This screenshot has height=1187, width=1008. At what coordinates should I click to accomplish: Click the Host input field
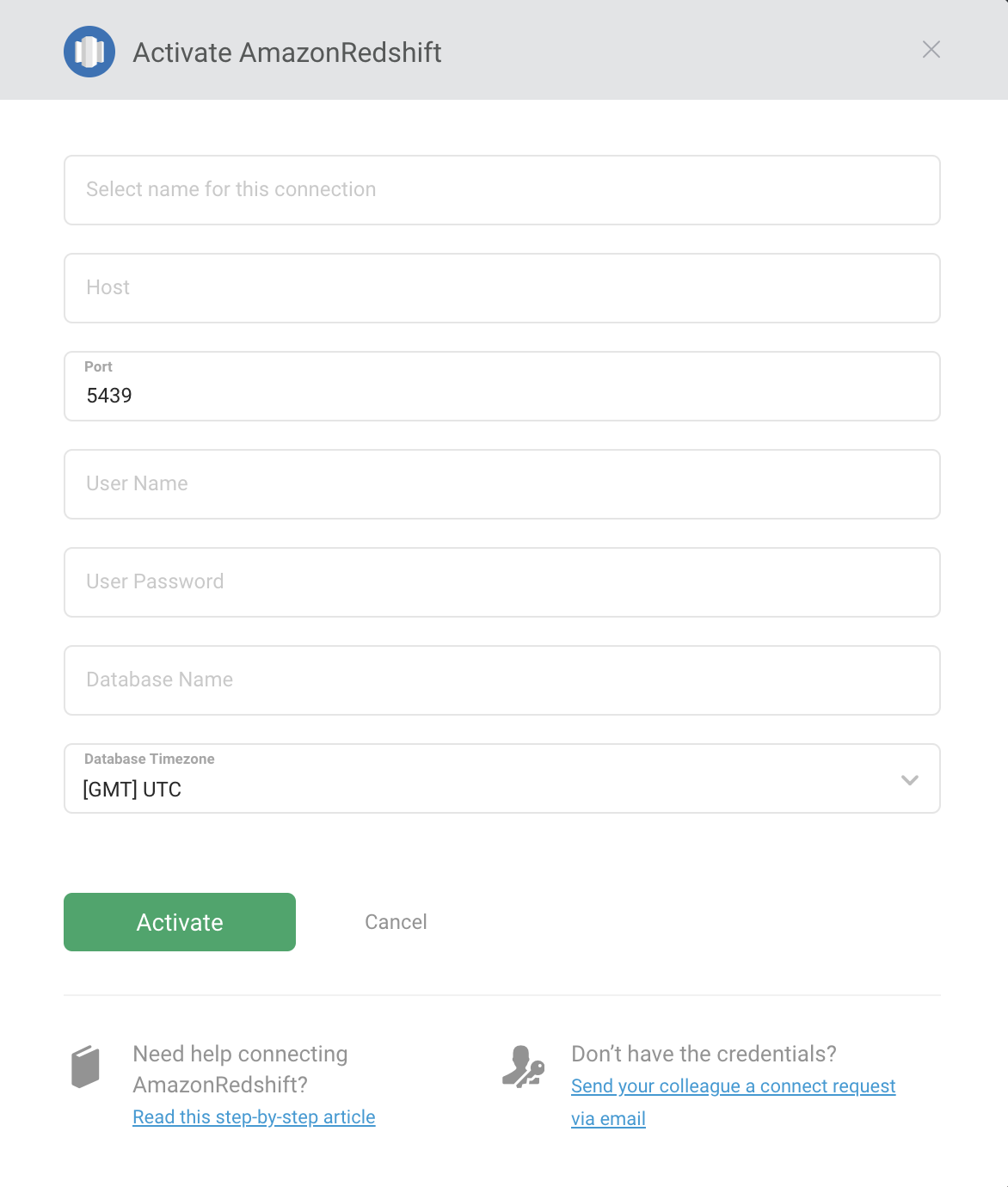(501, 288)
